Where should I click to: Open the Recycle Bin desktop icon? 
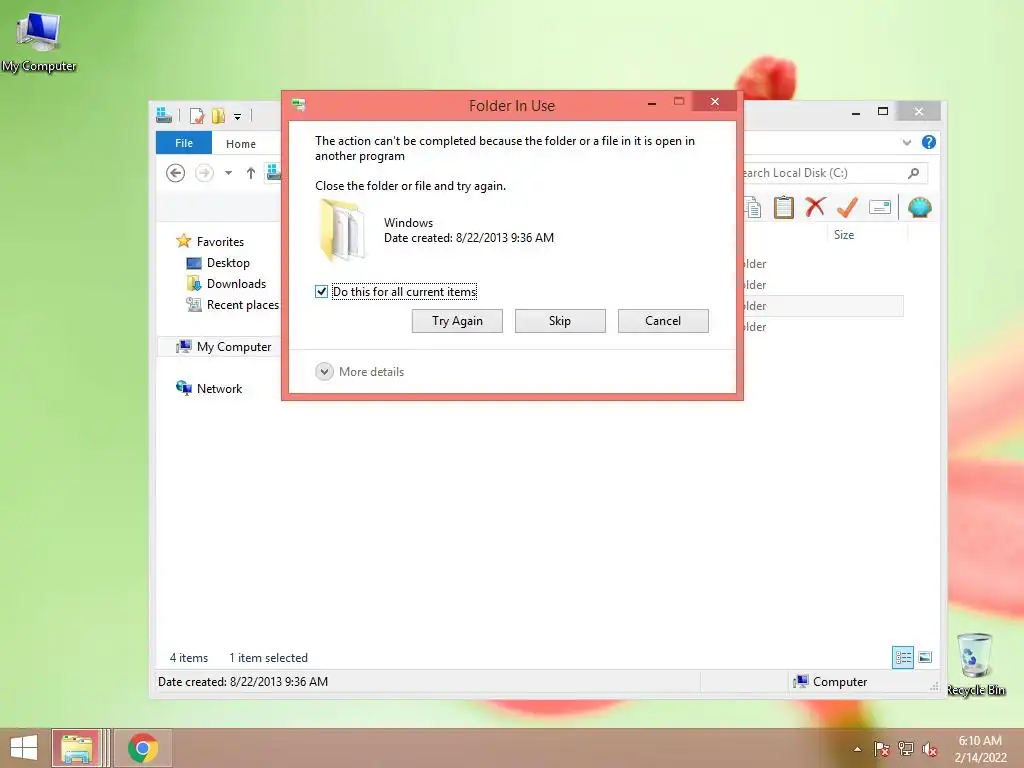tap(976, 664)
